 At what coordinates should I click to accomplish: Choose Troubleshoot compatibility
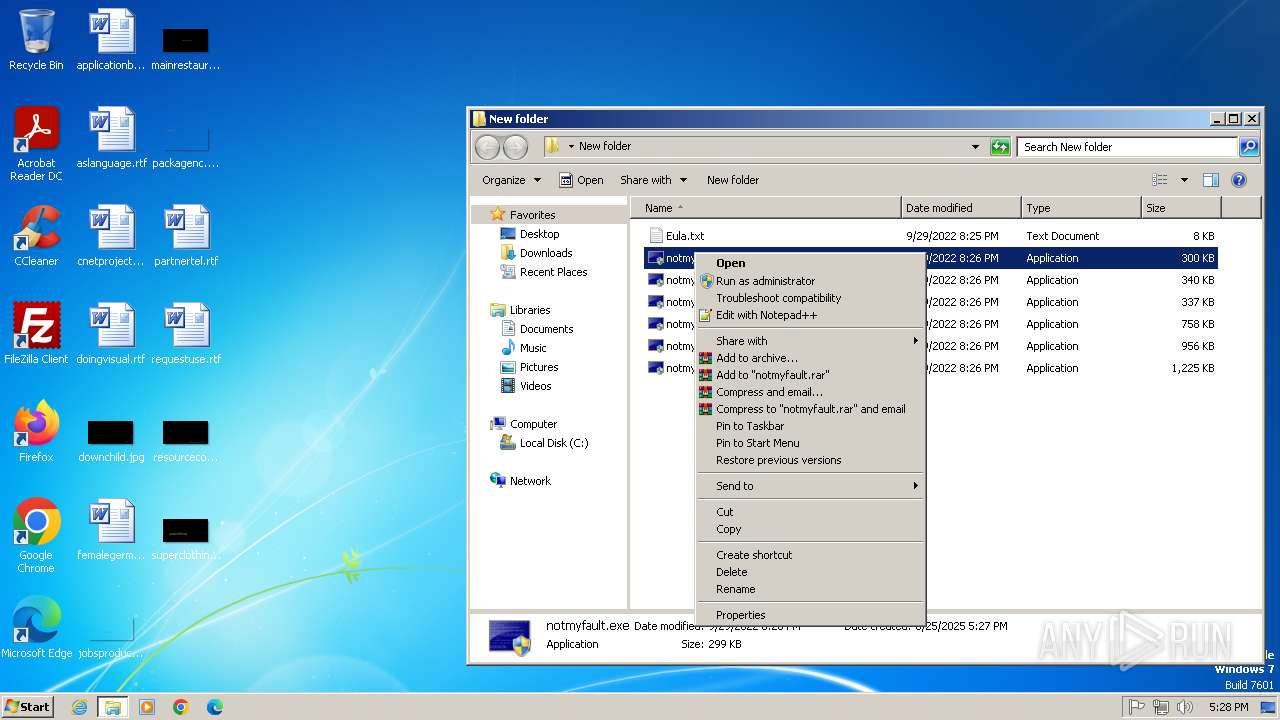pos(810,298)
